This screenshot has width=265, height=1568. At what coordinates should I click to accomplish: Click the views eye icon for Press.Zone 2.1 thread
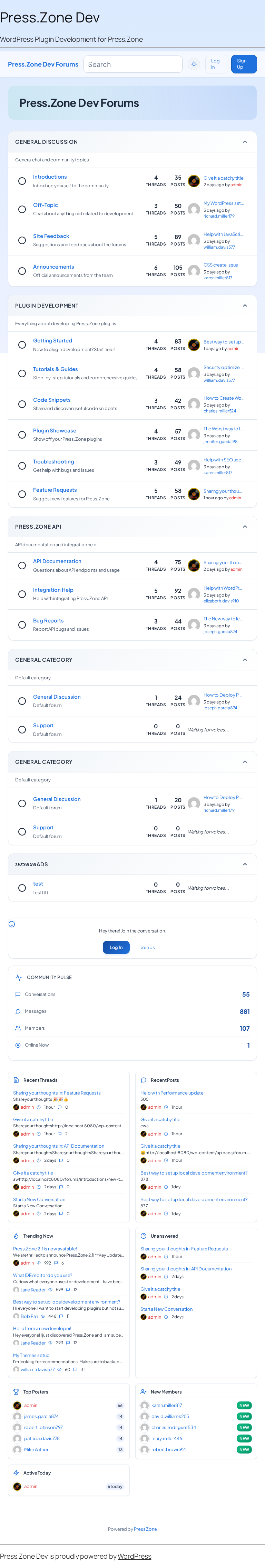pos(38,1262)
